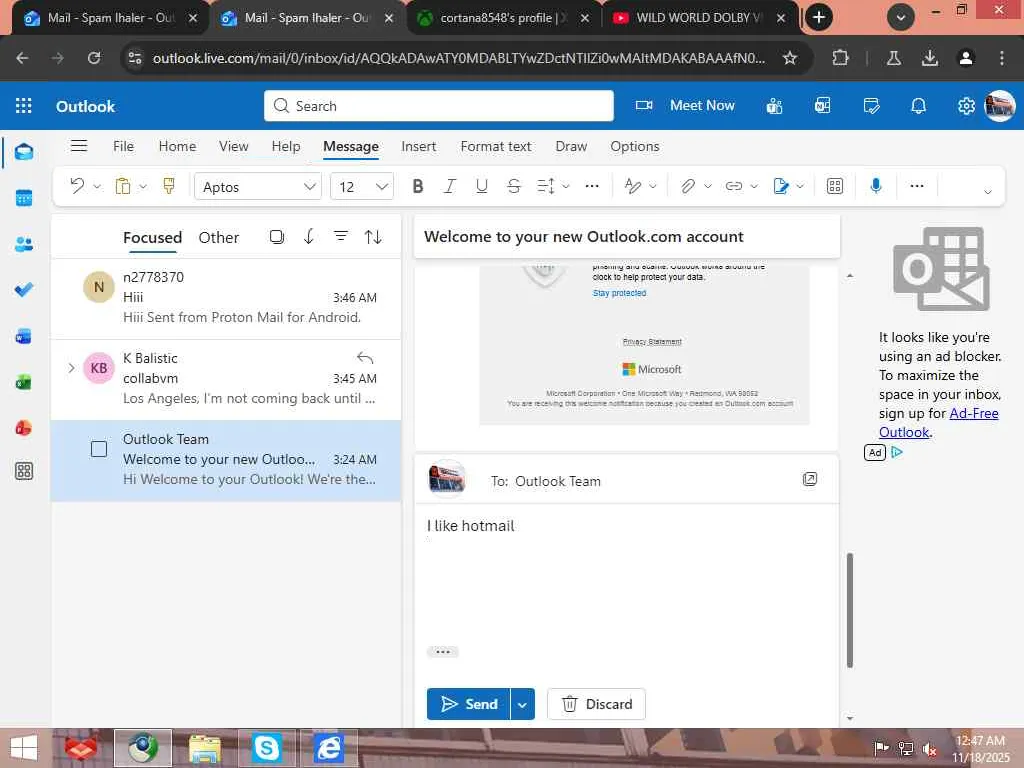Click the Signature pen icon
The height and width of the screenshot is (768, 1024).
pos(780,186)
